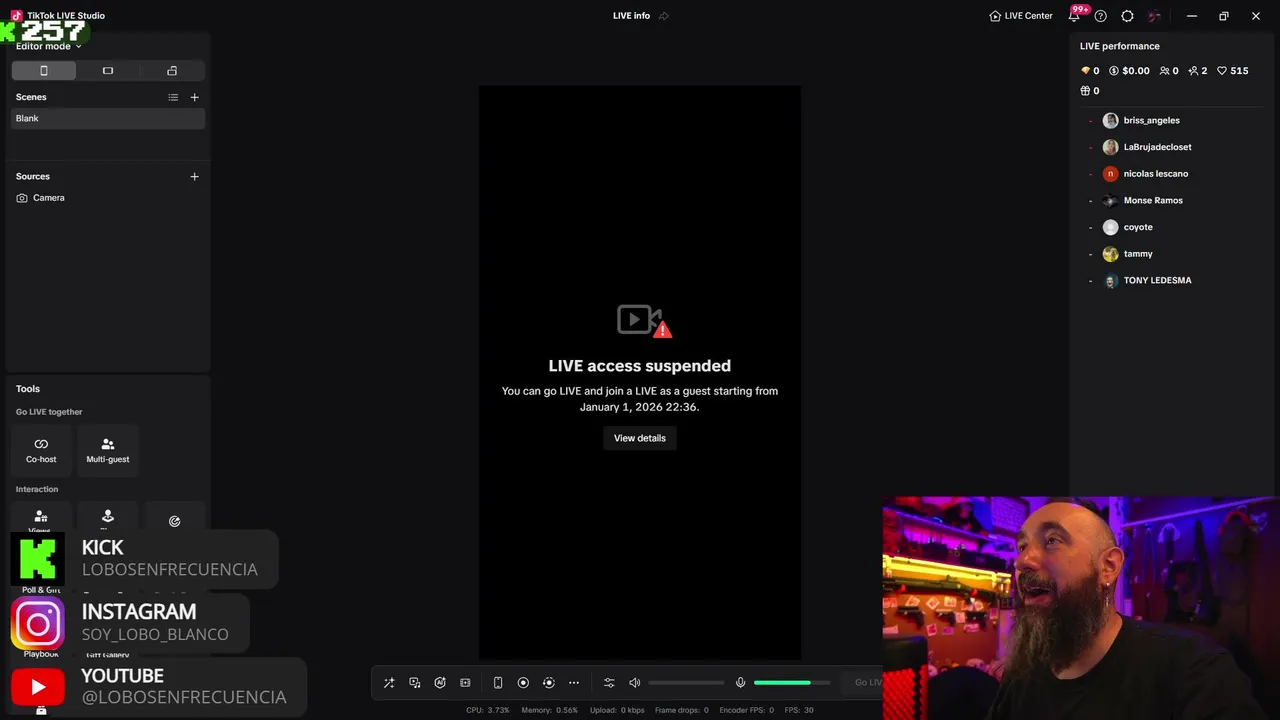Click the phone preview icon in toolbar
Image resolution: width=1280 pixels, height=720 pixels.
pos(498,683)
